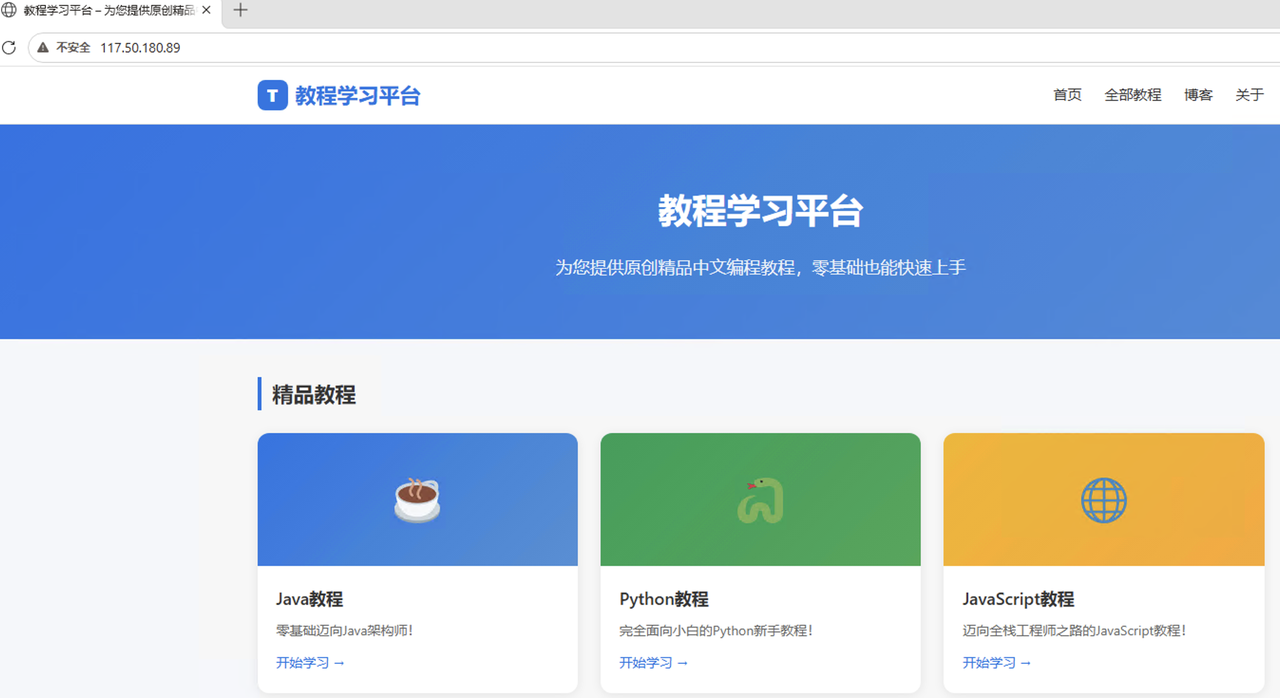Close the 教程学习平台 browser tab
Screen dimensions: 1280x698
[x=207, y=10]
